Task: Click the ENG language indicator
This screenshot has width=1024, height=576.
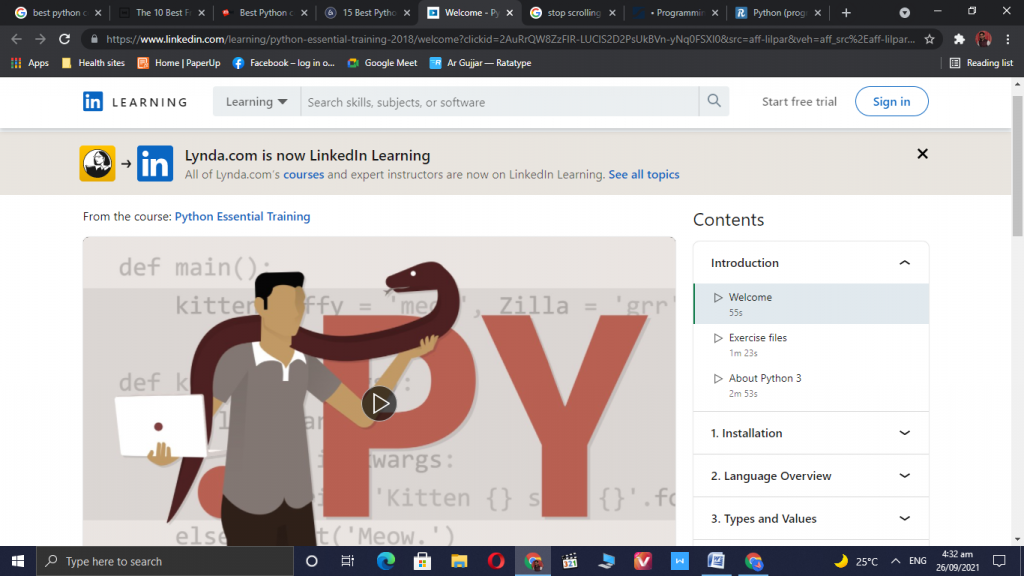Action: (918, 561)
